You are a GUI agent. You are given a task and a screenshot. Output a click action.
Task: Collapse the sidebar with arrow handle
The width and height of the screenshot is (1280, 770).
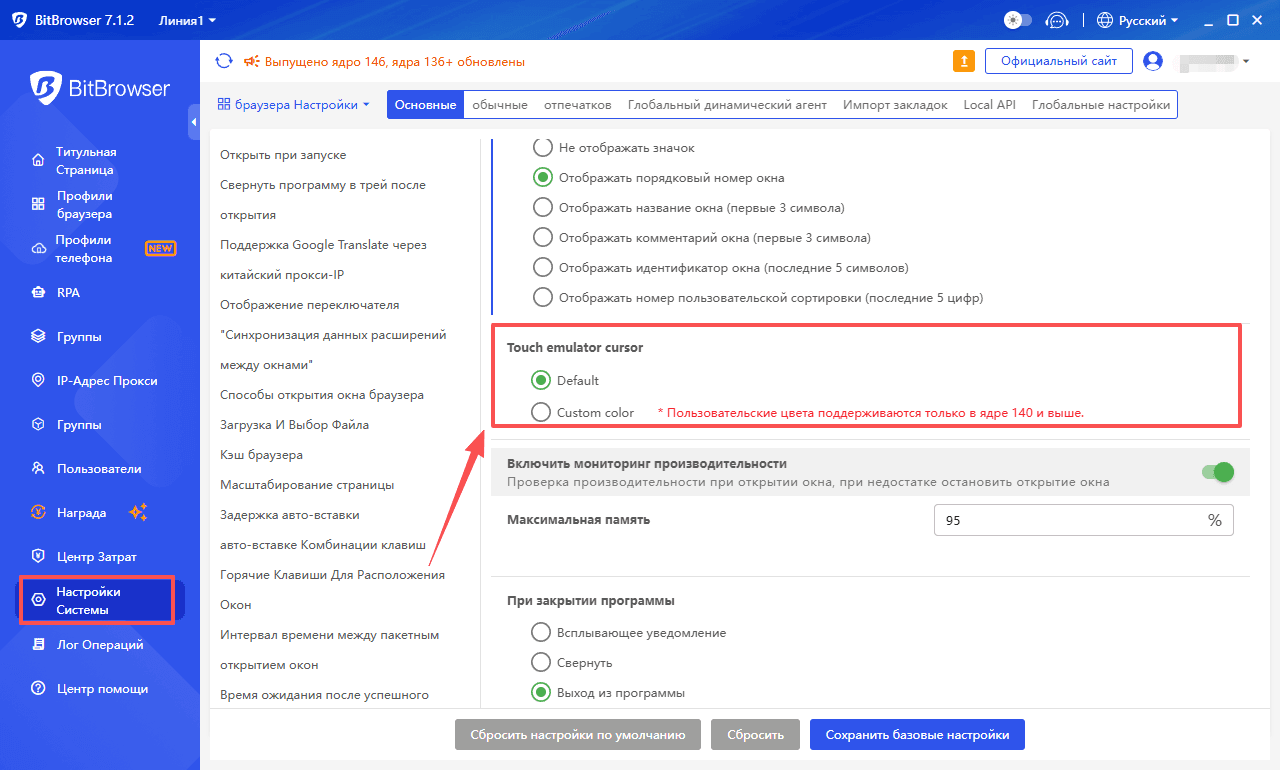click(193, 122)
